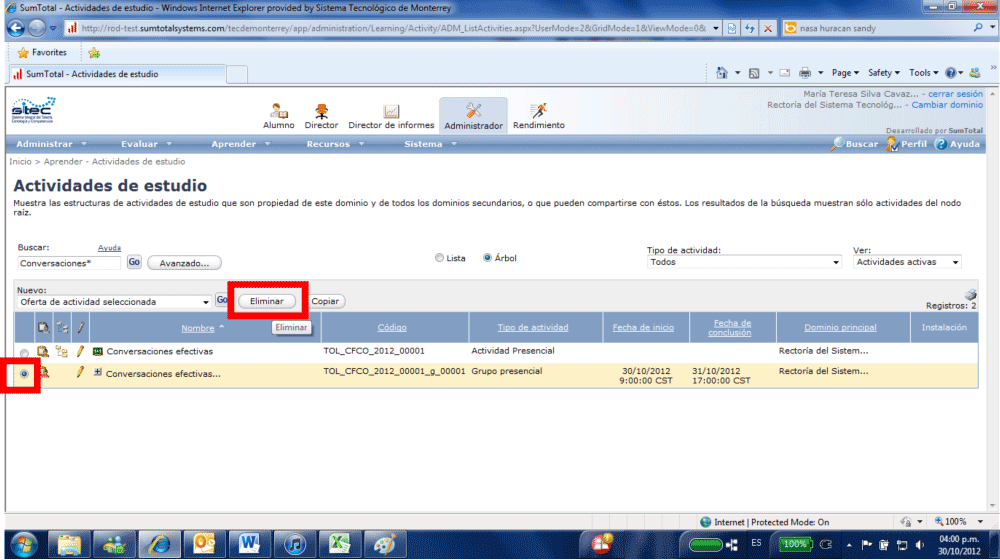View details icon for first Conversaciones efectivas row
This screenshot has height=560, width=1000.
click(x=43, y=351)
